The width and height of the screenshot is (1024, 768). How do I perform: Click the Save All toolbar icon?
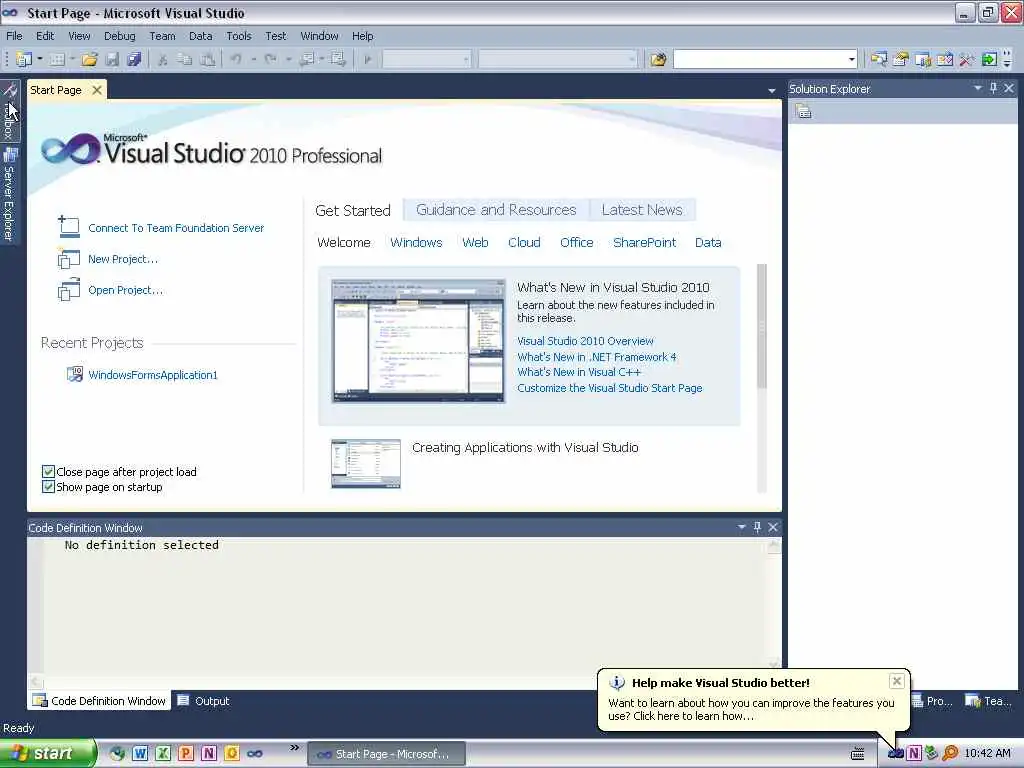coord(134,59)
